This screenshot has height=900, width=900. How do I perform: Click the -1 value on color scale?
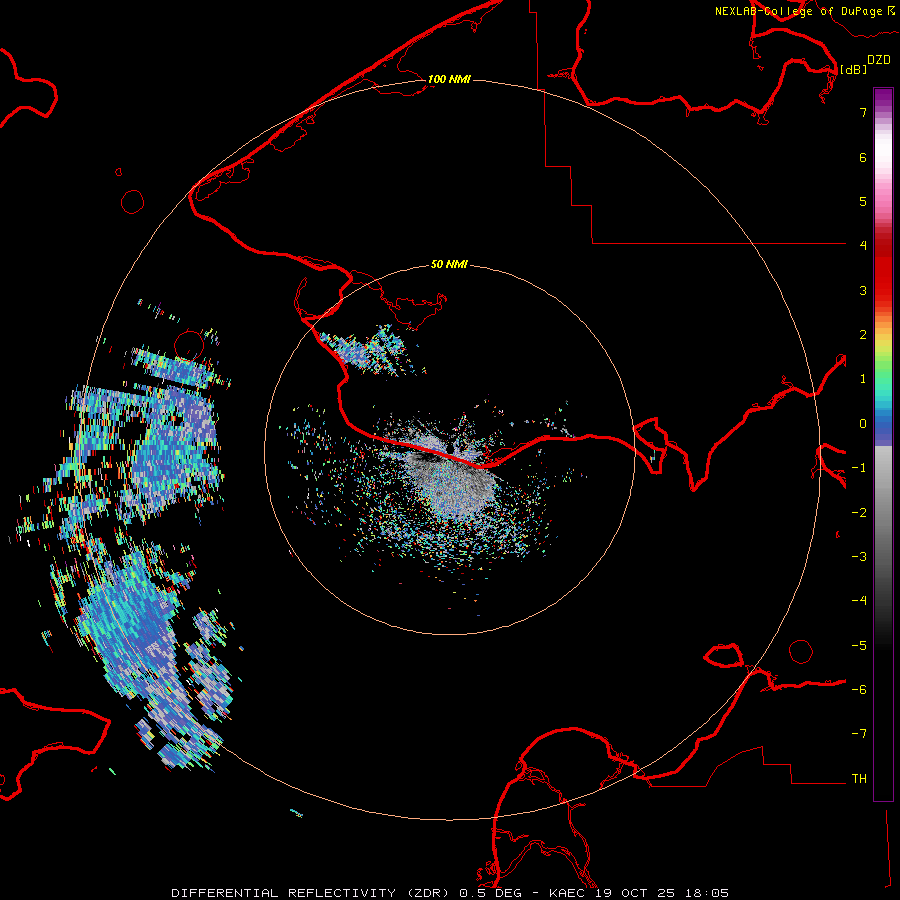tap(859, 468)
